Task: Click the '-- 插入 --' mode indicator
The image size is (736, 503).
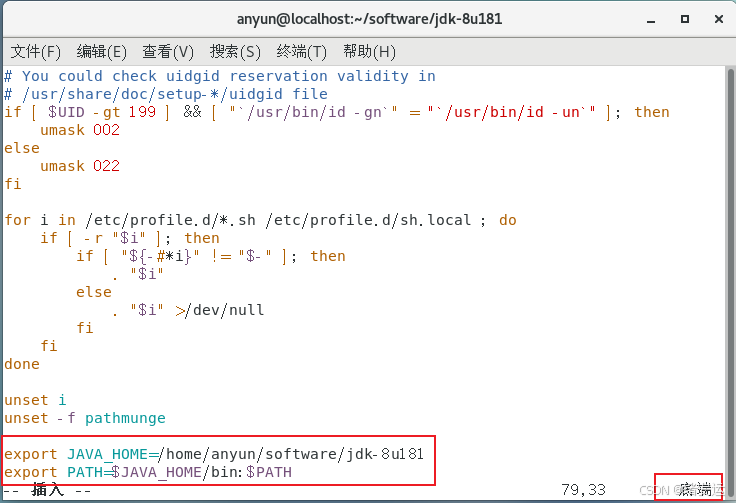Action: [47, 490]
